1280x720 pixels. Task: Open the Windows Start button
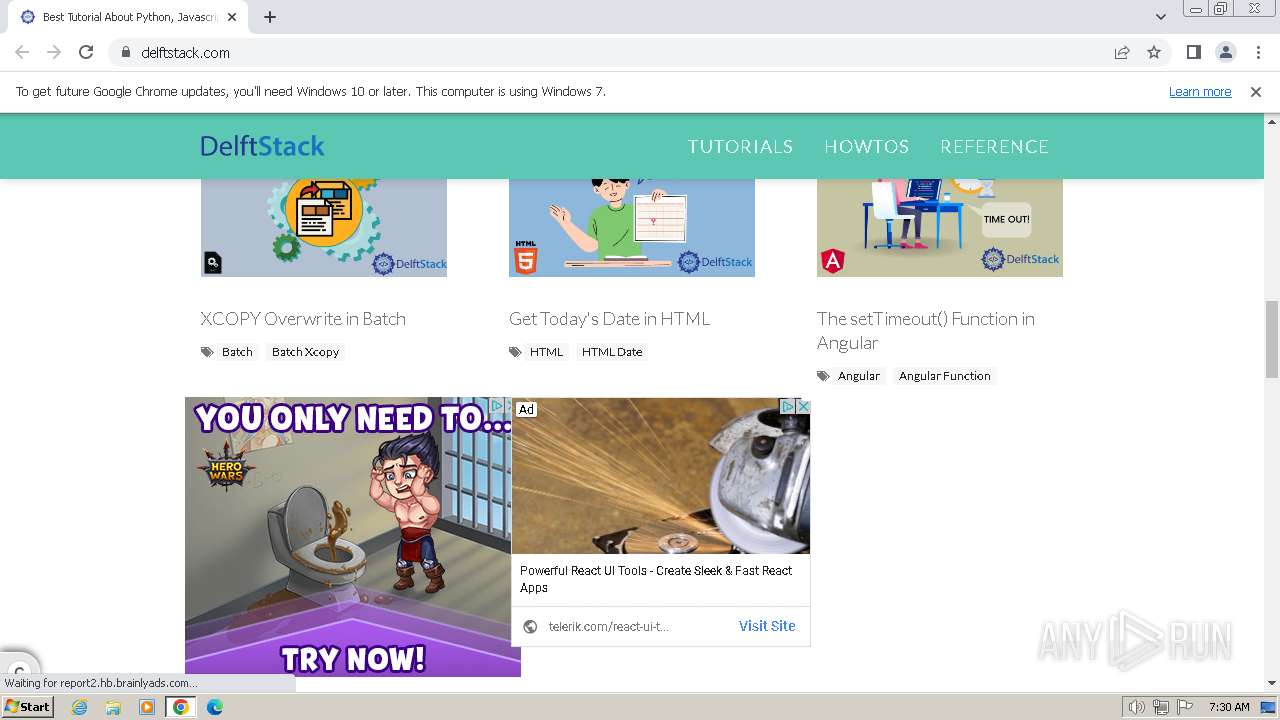[x=28, y=706]
